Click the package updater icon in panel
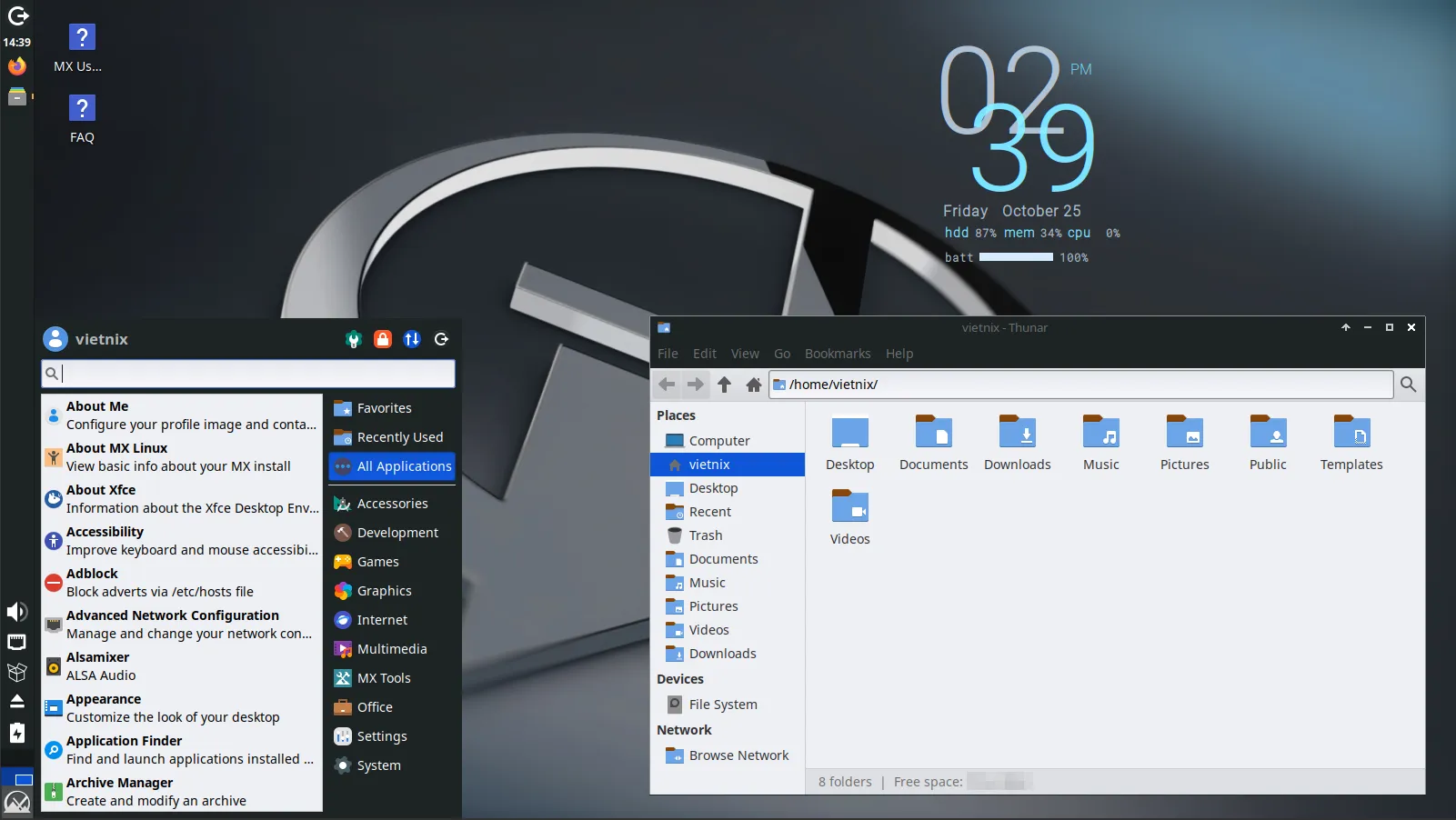The width and height of the screenshot is (1456, 820). pyautogui.click(x=17, y=672)
